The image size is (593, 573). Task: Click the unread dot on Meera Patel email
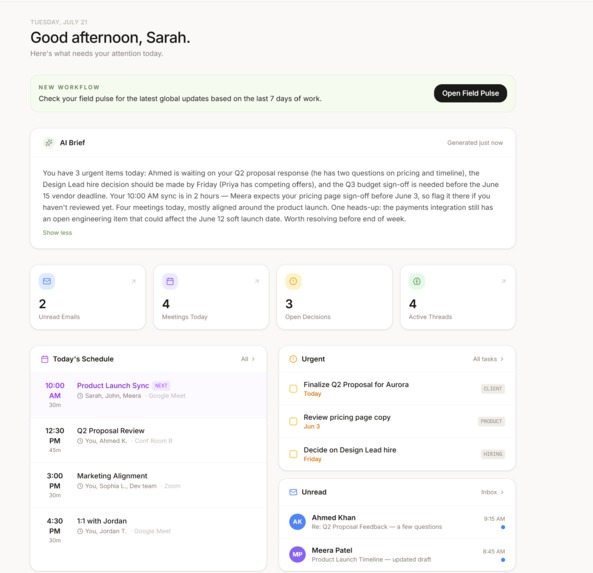point(503,560)
